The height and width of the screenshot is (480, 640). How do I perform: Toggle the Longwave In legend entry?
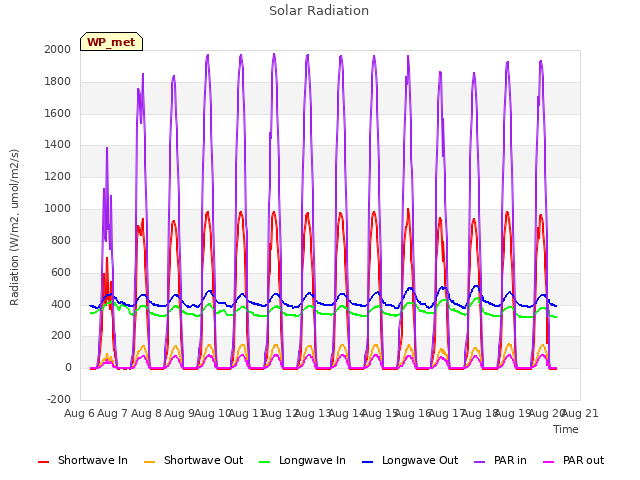(302, 460)
